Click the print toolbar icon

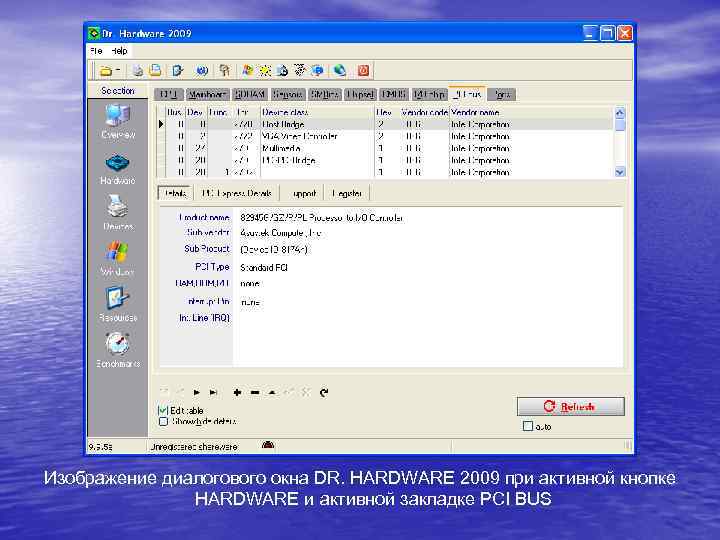click(138, 71)
